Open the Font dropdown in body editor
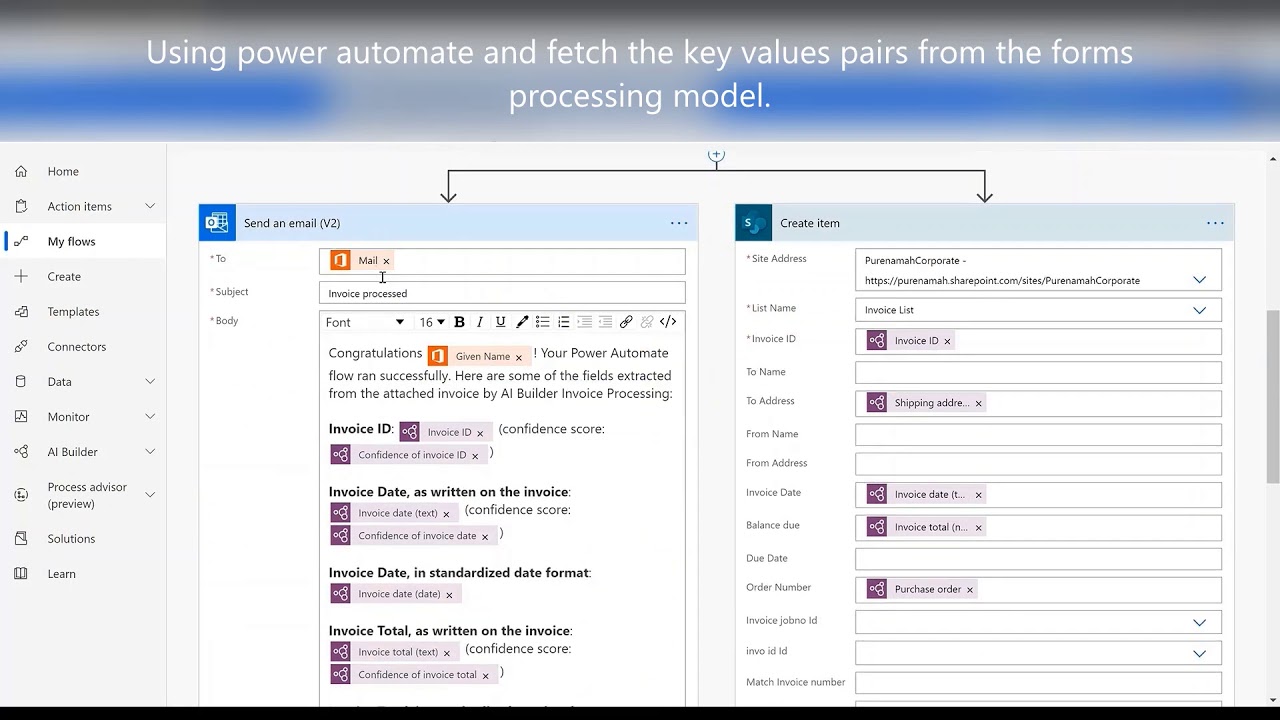The height and width of the screenshot is (720, 1280). (x=365, y=322)
